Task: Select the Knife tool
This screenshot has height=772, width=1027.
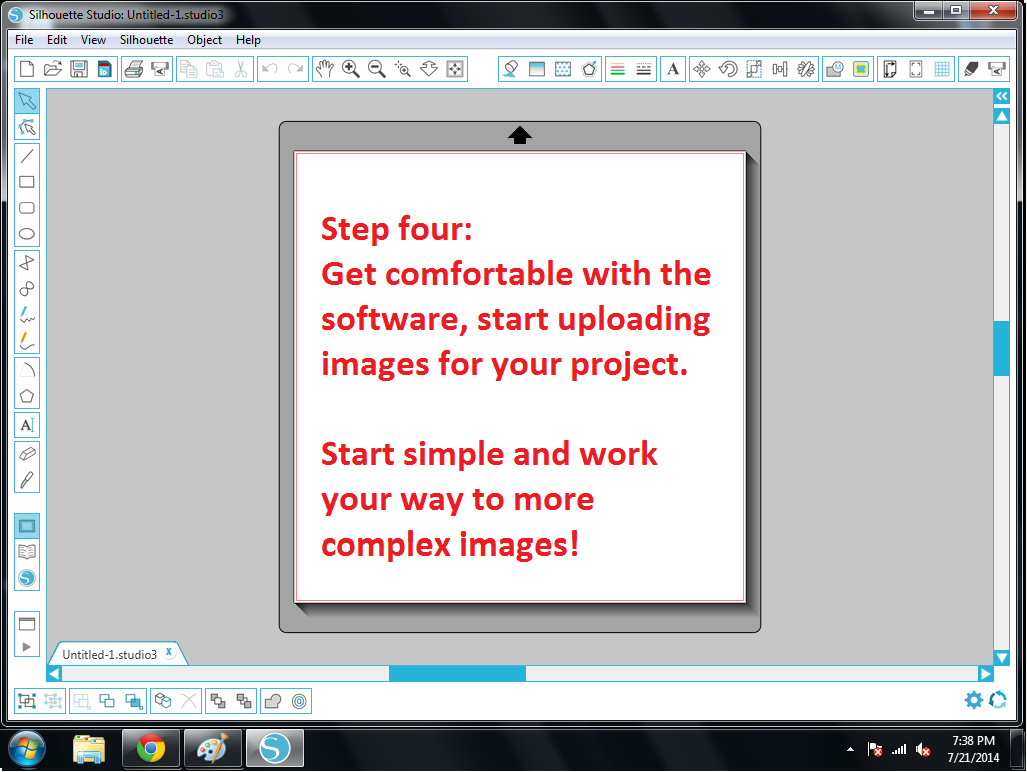Action: pyautogui.click(x=27, y=480)
